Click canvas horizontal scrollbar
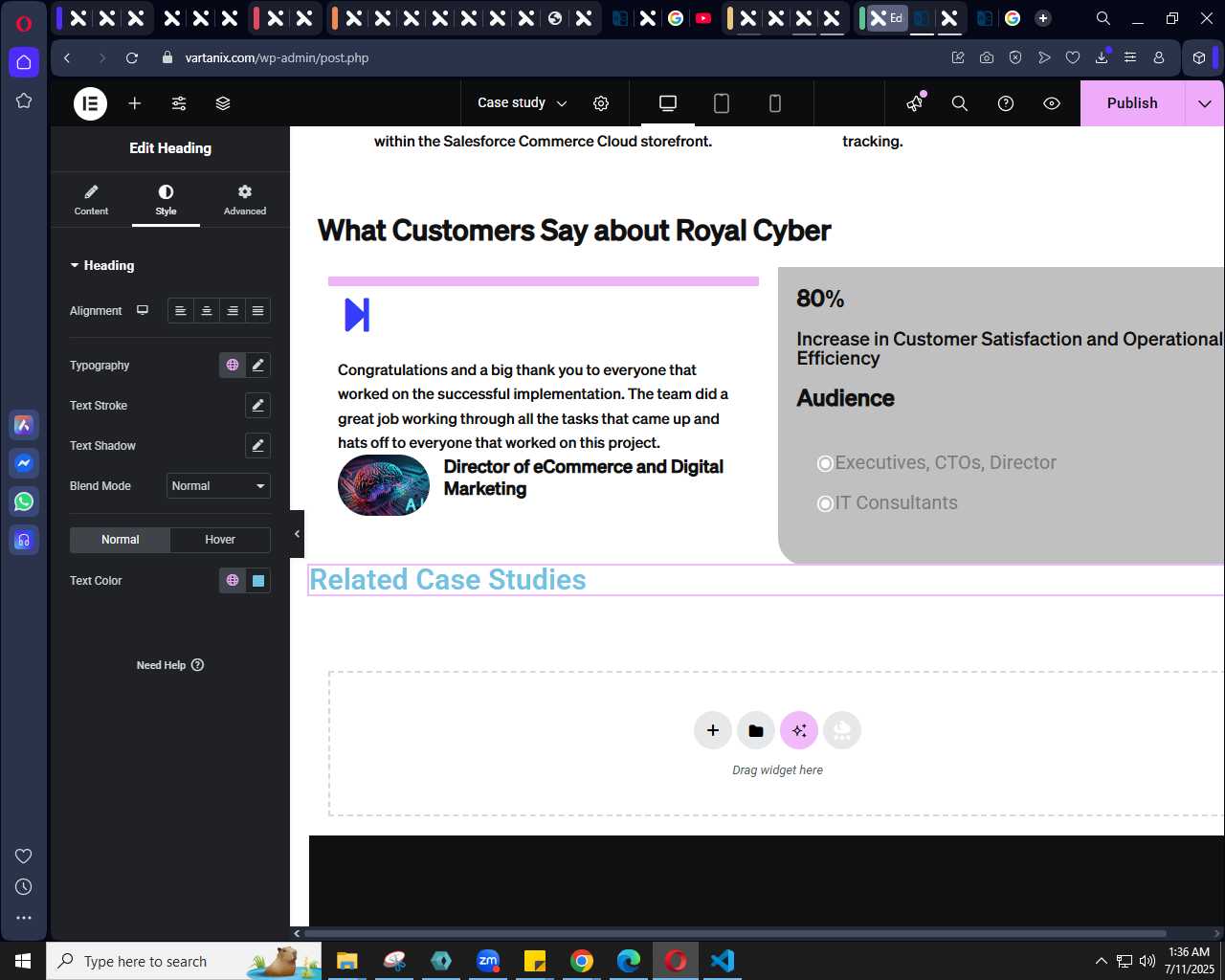 pyautogui.click(x=735, y=933)
